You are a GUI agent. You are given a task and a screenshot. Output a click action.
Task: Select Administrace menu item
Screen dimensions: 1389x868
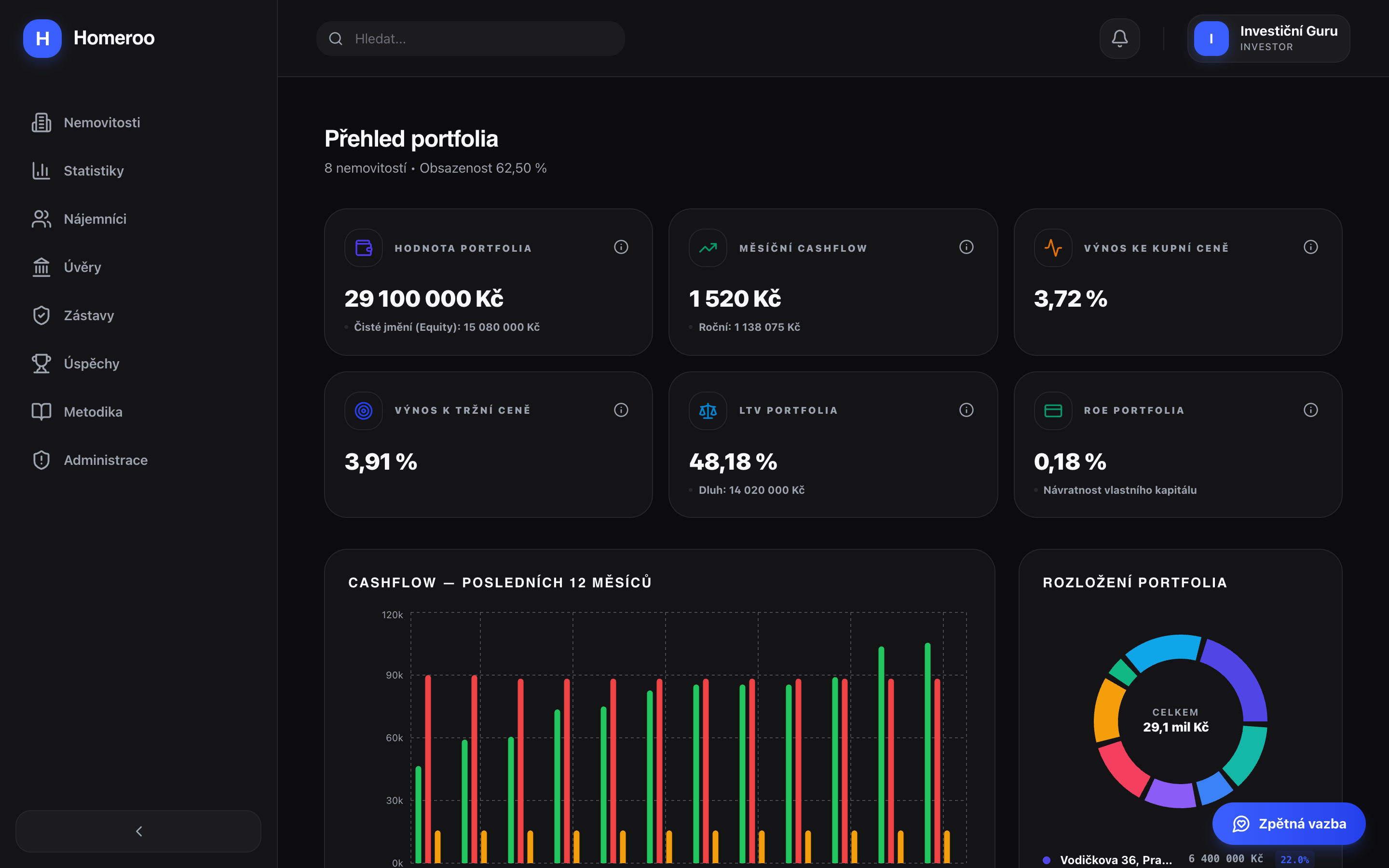pyautogui.click(x=106, y=460)
